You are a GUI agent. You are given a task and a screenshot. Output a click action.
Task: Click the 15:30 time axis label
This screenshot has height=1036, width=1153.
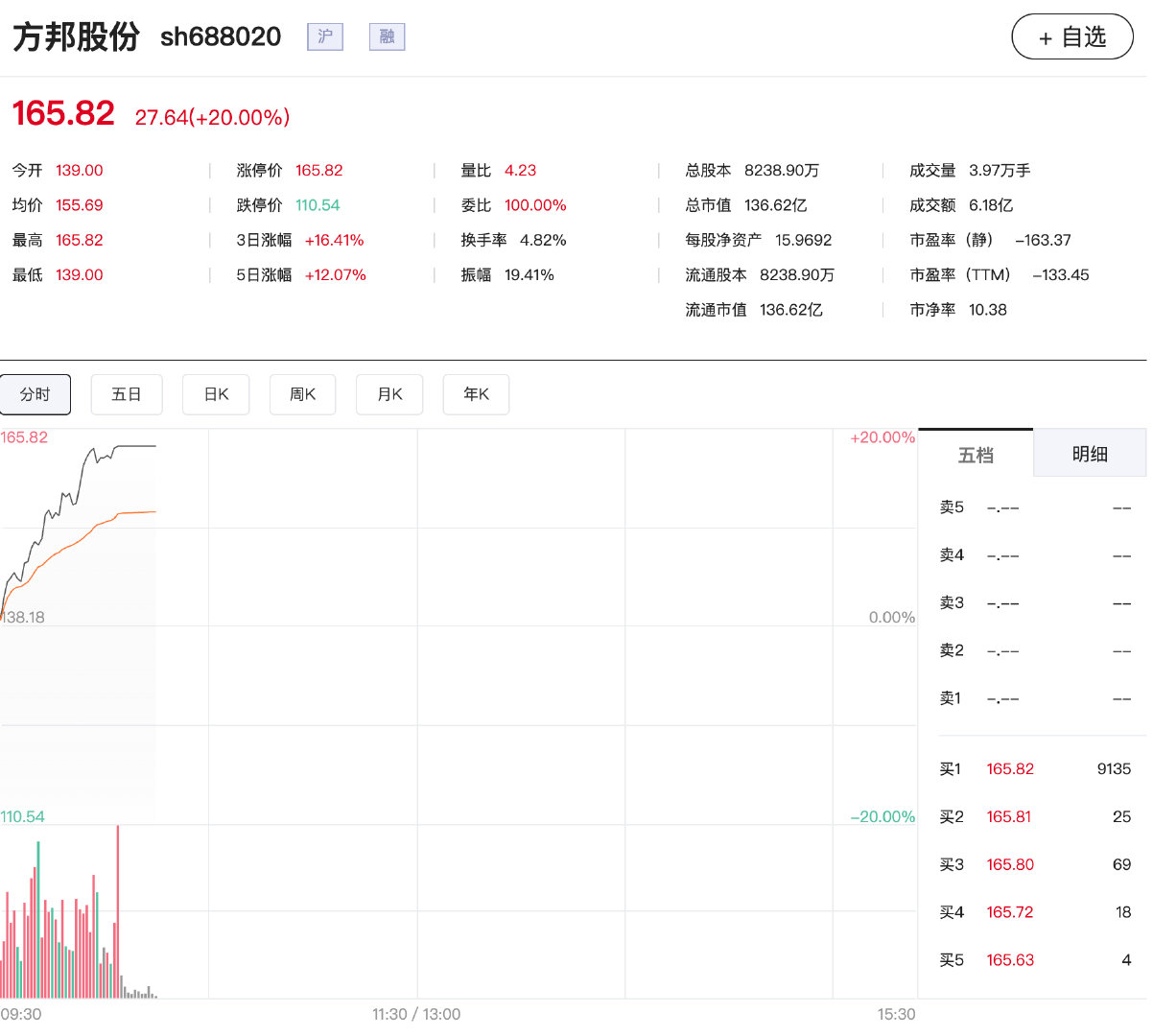896,1015
